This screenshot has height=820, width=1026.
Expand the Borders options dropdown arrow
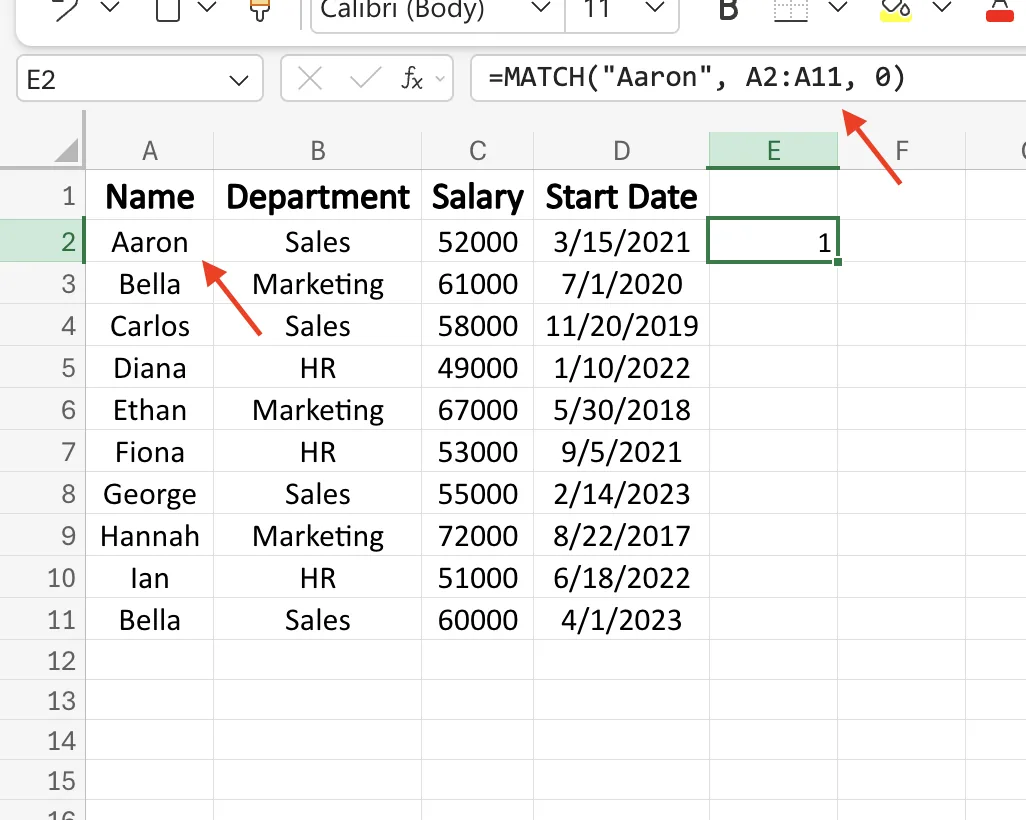pyautogui.click(x=838, y=8)
